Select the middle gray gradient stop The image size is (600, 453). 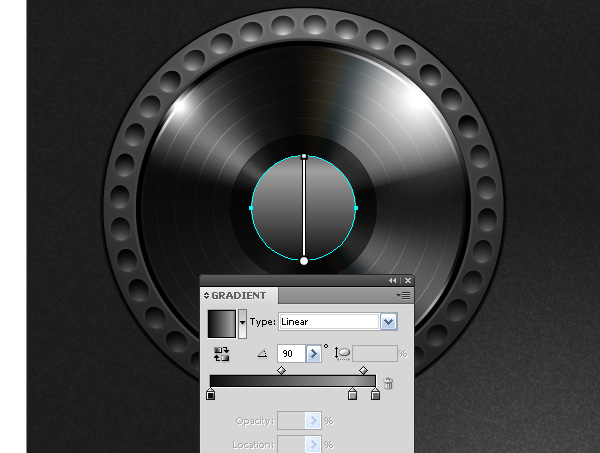pos(352,394)
